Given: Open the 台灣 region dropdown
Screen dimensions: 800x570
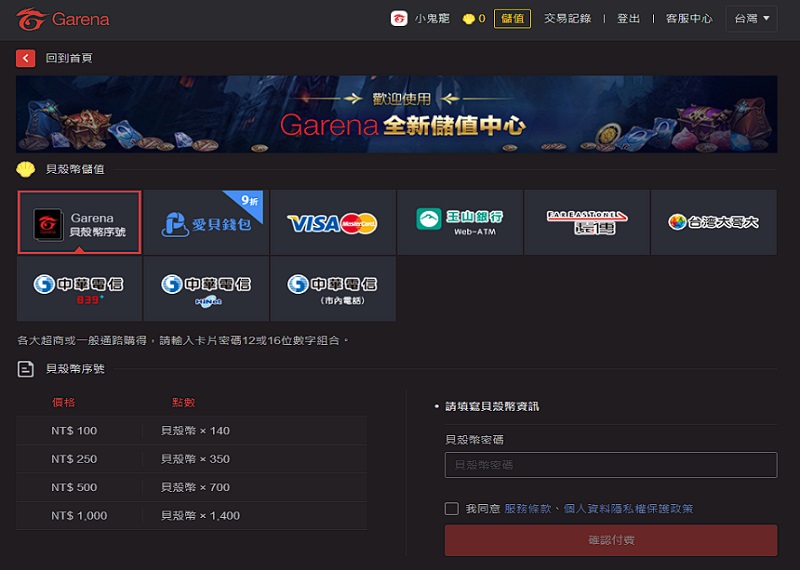Looking at the screenshot, I should [x=752, y=19].
